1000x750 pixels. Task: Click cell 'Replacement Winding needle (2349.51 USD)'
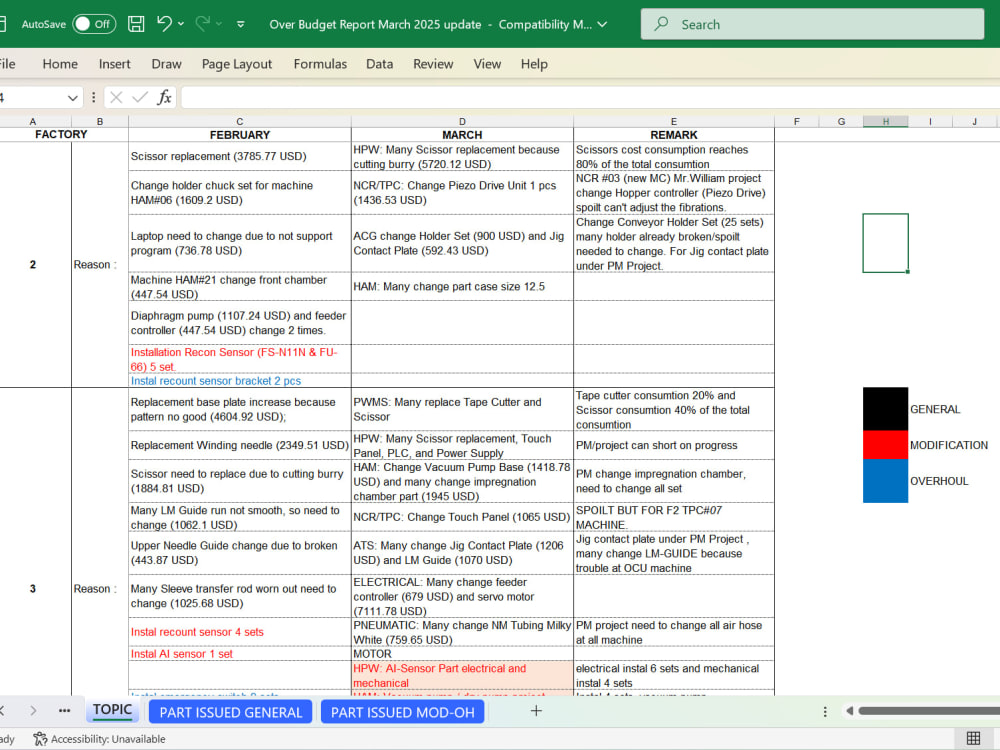coord(240,445)
